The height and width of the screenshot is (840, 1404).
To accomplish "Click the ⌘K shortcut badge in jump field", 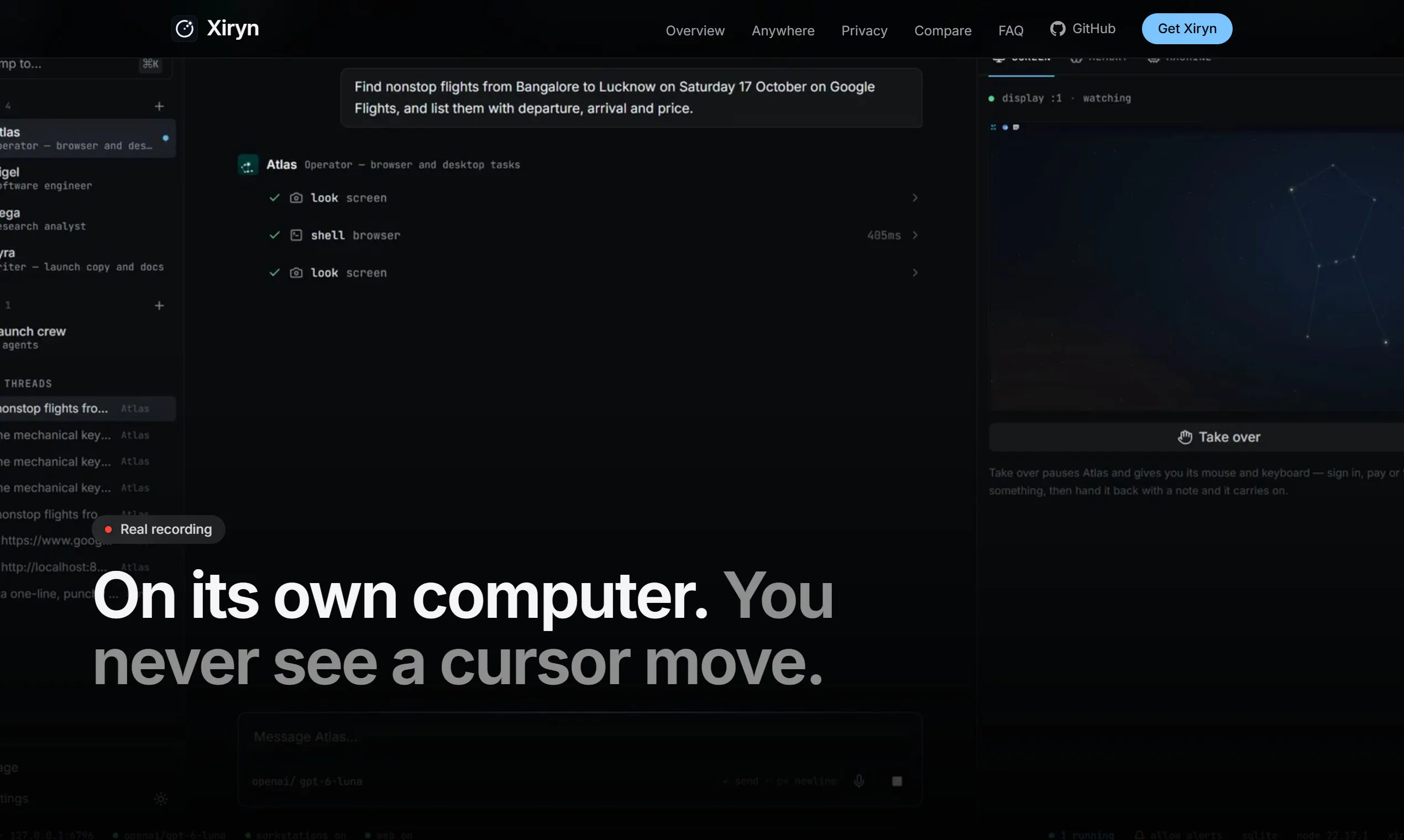I will (150, 64).
